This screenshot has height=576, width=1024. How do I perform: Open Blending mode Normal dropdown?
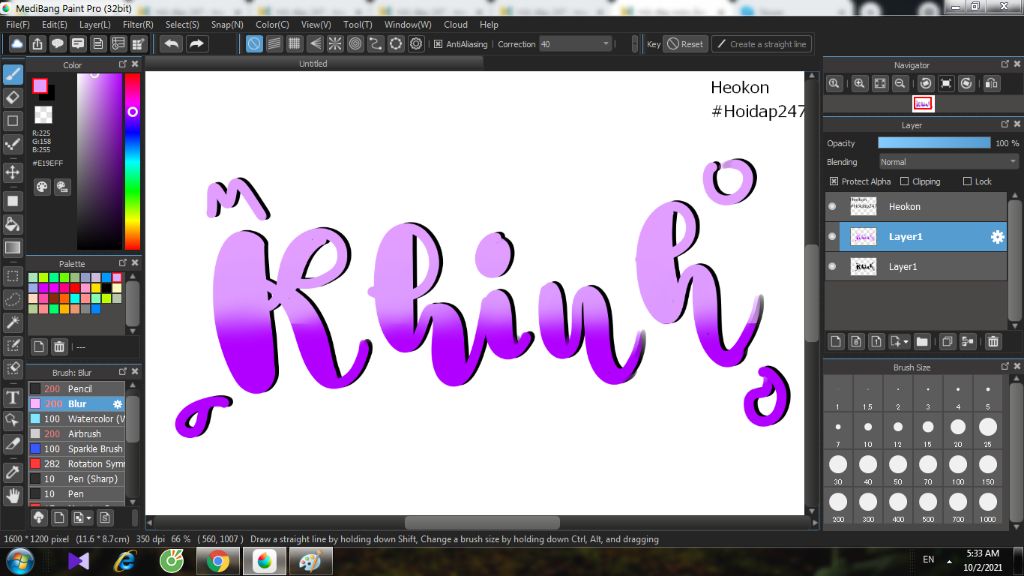pyautogui.click(x=947, y=162)
